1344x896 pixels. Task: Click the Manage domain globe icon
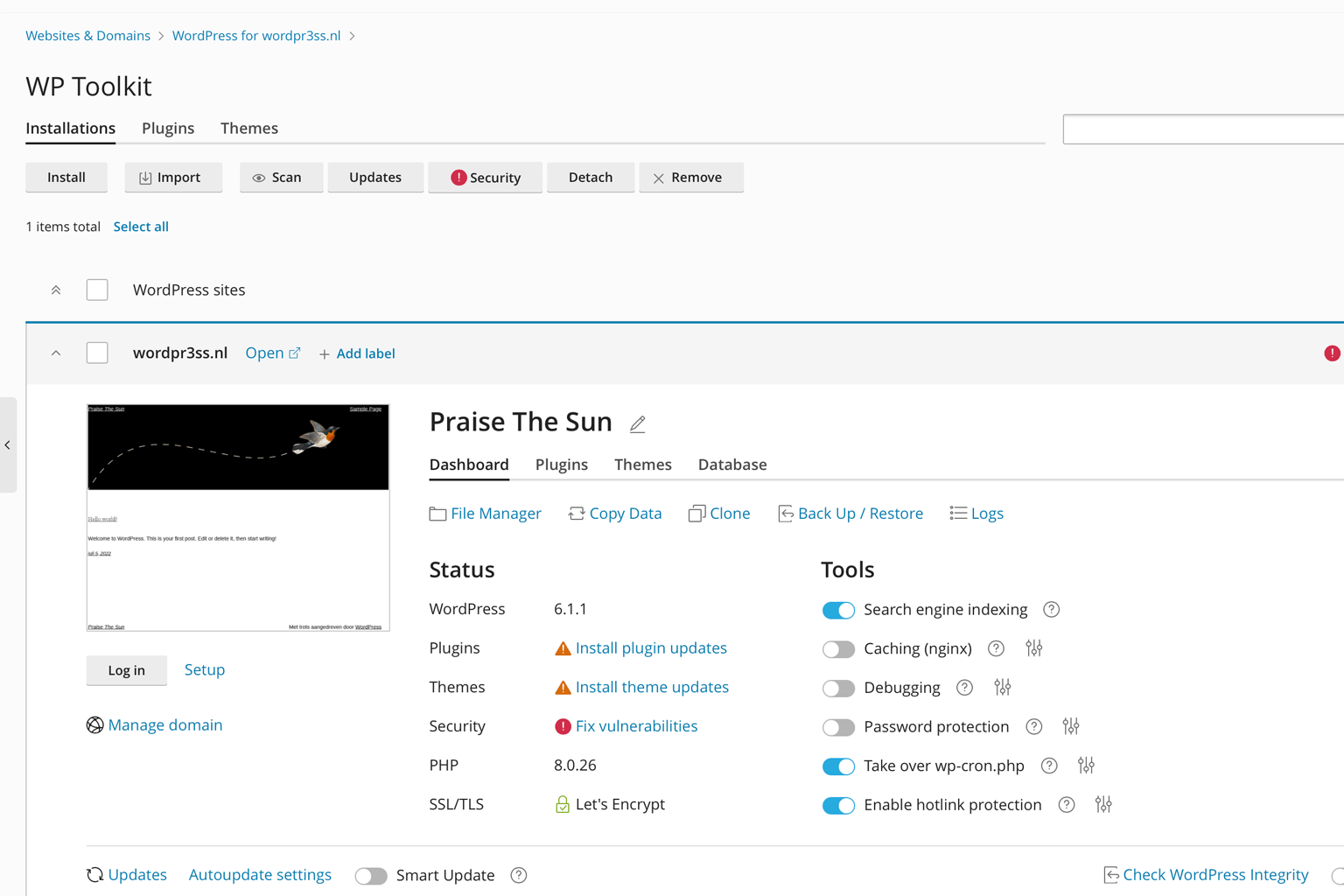tap(94, 725)
